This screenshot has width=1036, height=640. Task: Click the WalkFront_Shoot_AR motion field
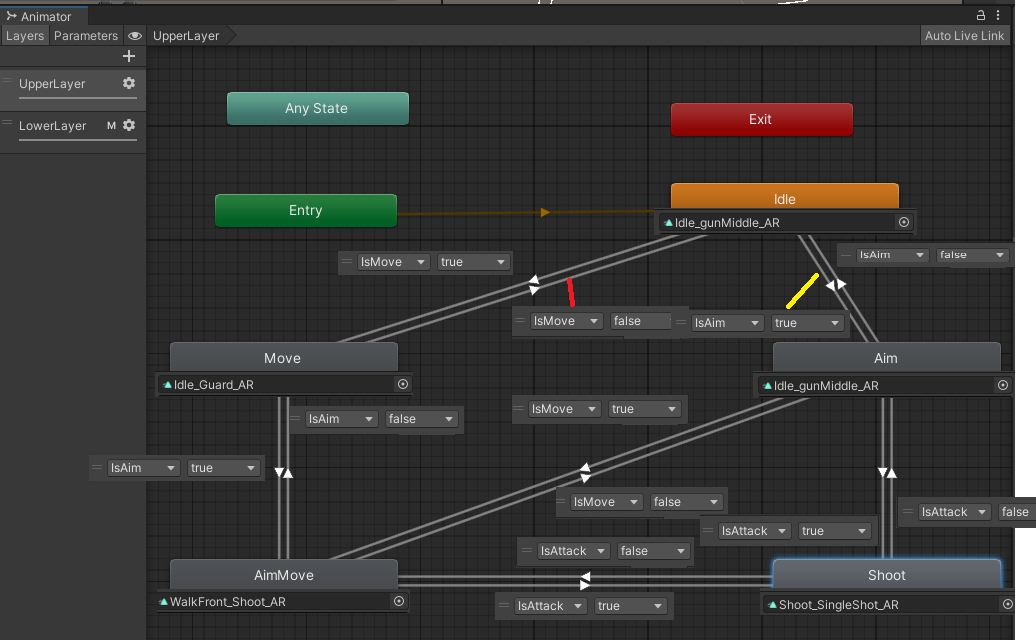click(282, 602)
